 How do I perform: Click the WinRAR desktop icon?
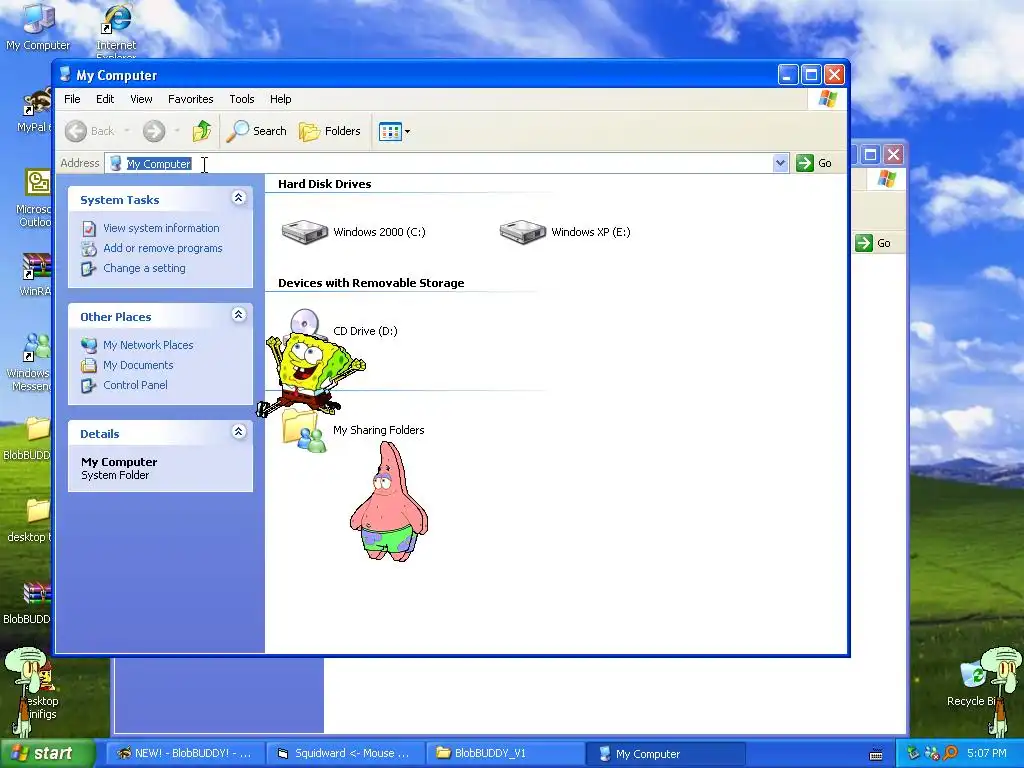click(x=37, y=274)
